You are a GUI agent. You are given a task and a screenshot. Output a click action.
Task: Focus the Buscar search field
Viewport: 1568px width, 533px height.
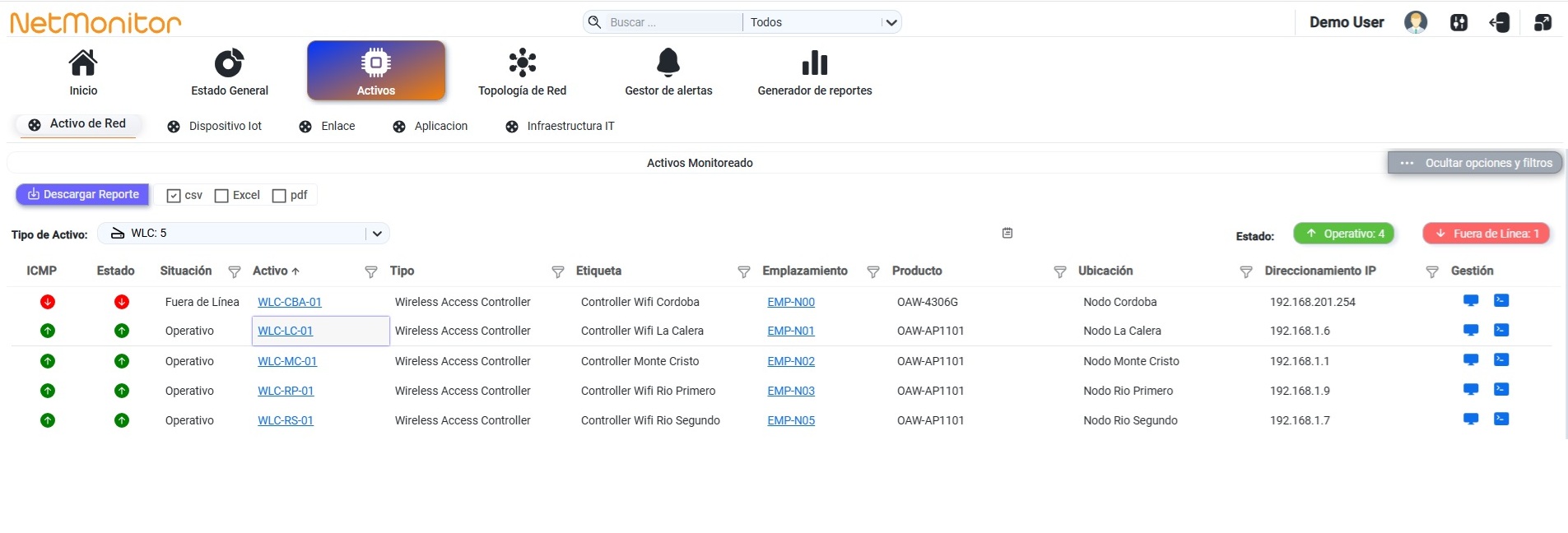click(673, 22)
